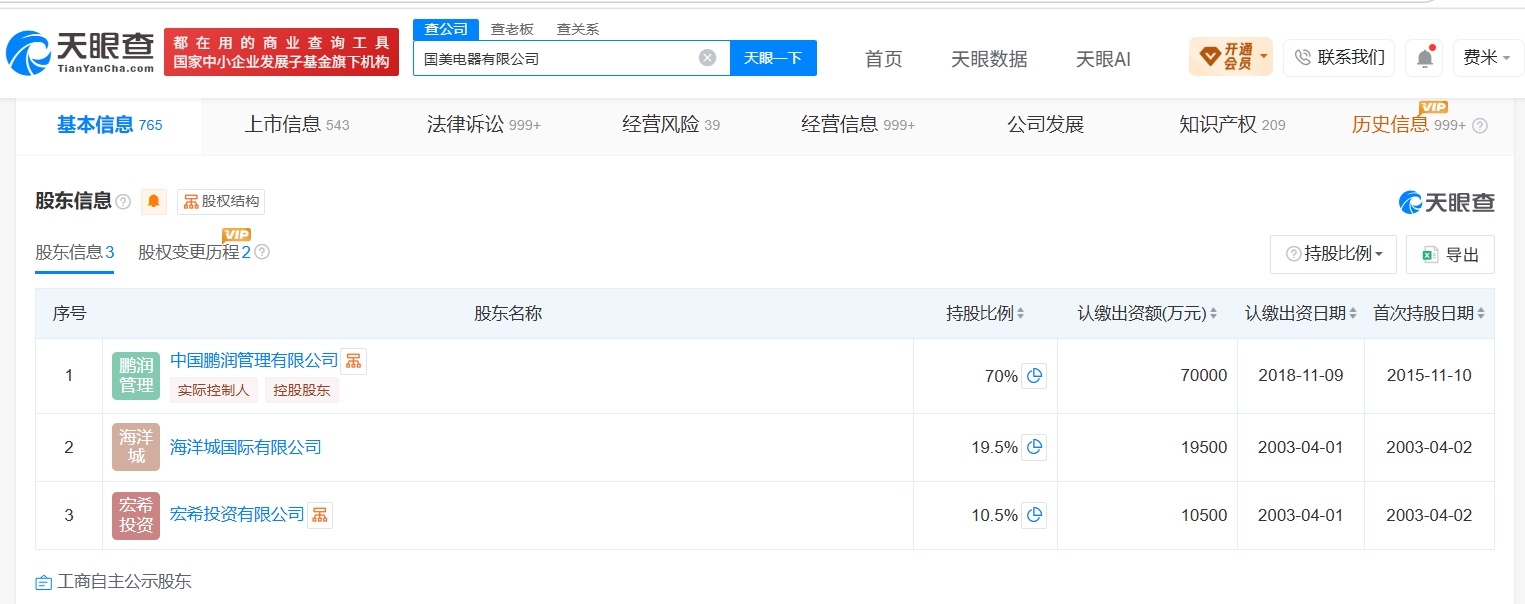Open the 开通会员 membership dropdown
Image resolution: width=1525 pixels, height=604 pixels.
click(x=1231, y=57)
